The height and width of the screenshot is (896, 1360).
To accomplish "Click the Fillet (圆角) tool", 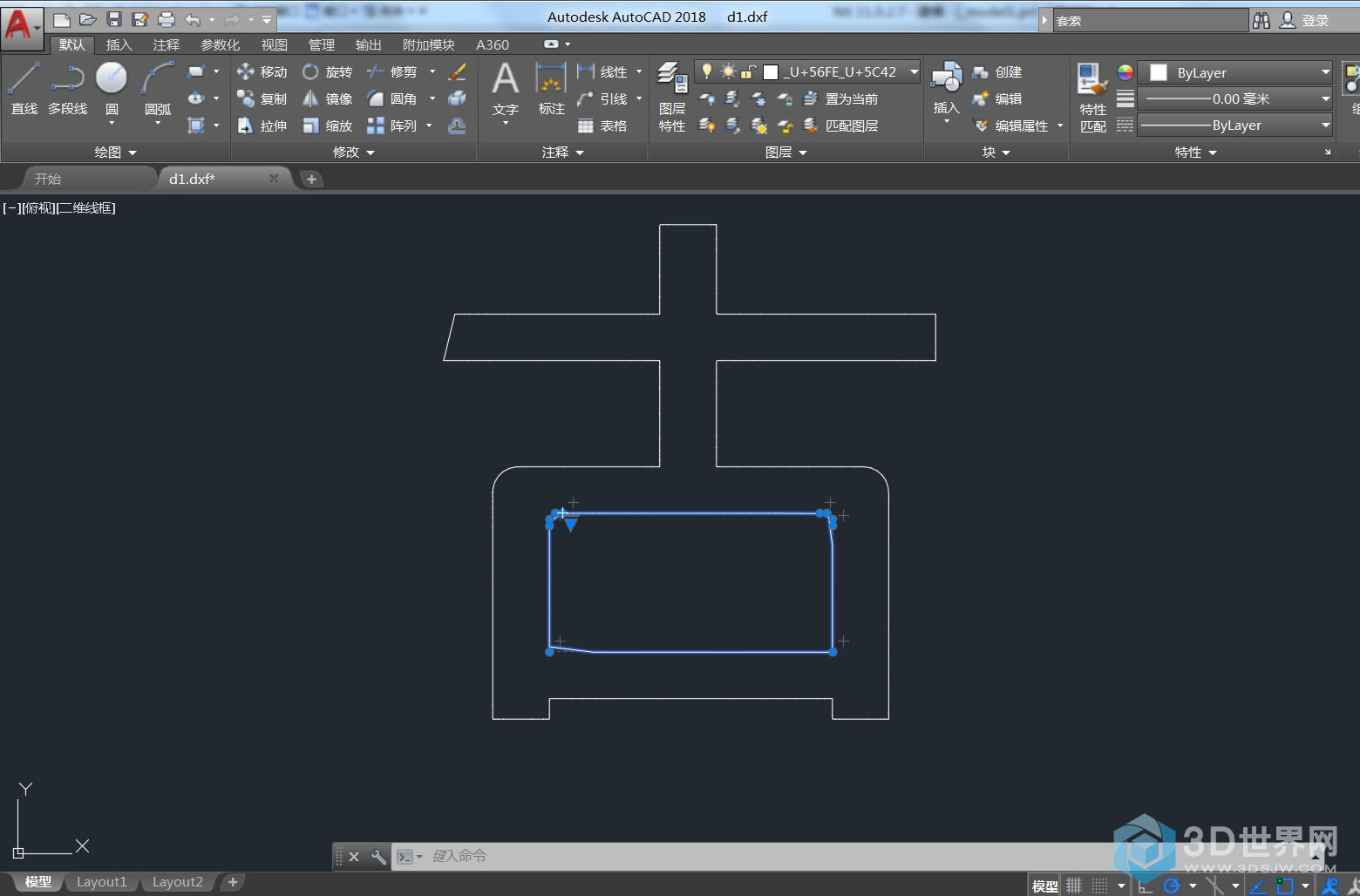I will (x=391, y=98).
